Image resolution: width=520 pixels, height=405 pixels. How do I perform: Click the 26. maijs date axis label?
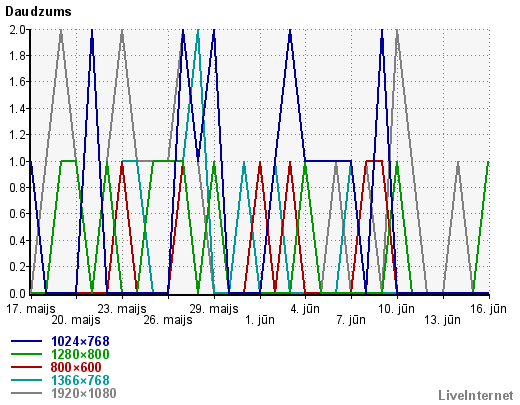coord(168,320)
